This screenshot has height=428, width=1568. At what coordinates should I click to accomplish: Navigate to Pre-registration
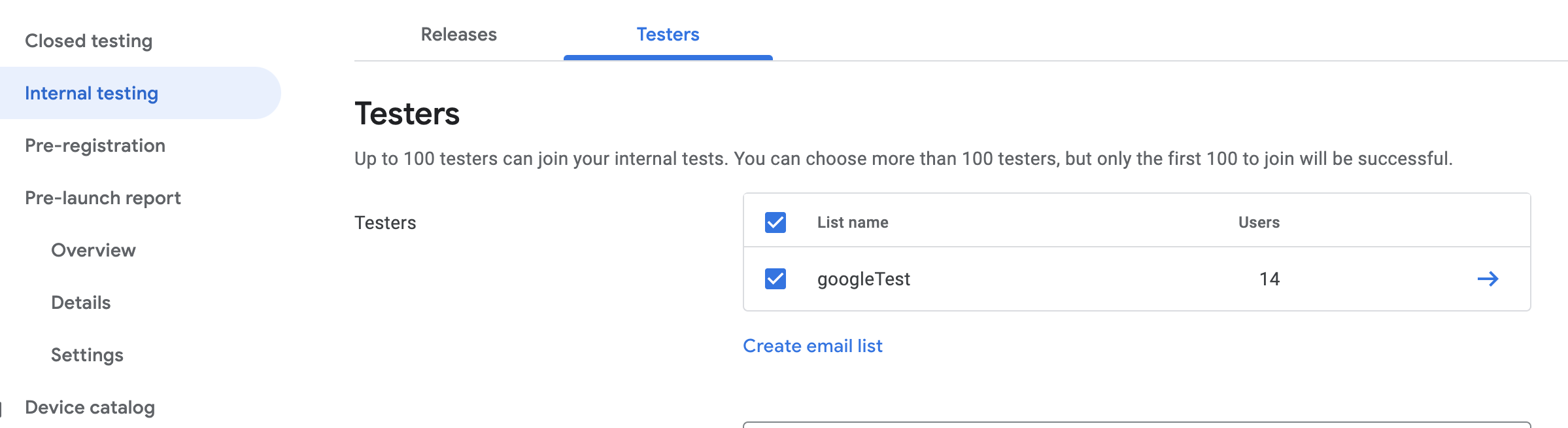(x=95, y=146)
